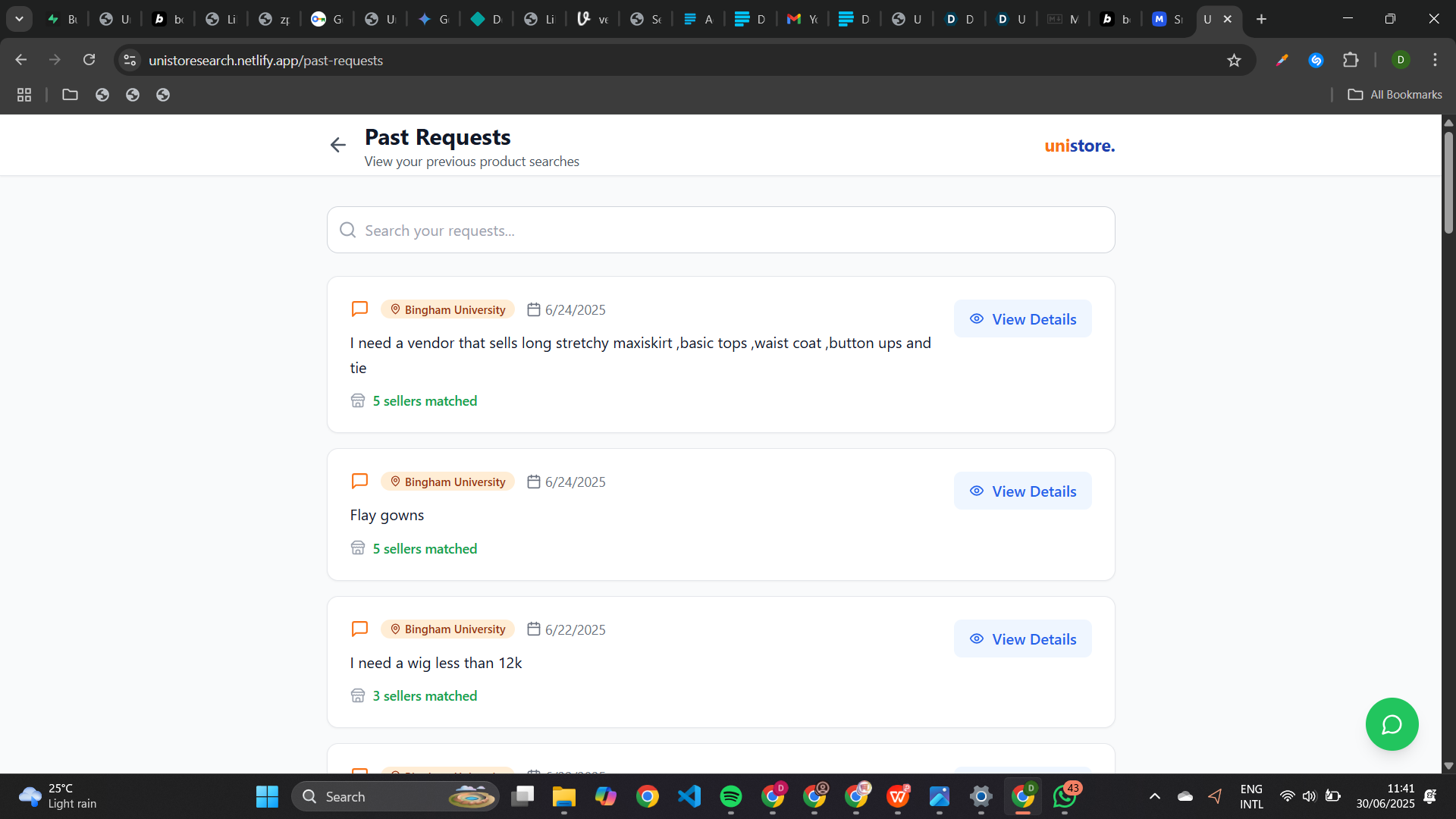Click the unistore logo
Image resolution: width=1456 pixels, height=819 pixels.
[x=1079, y=146]
